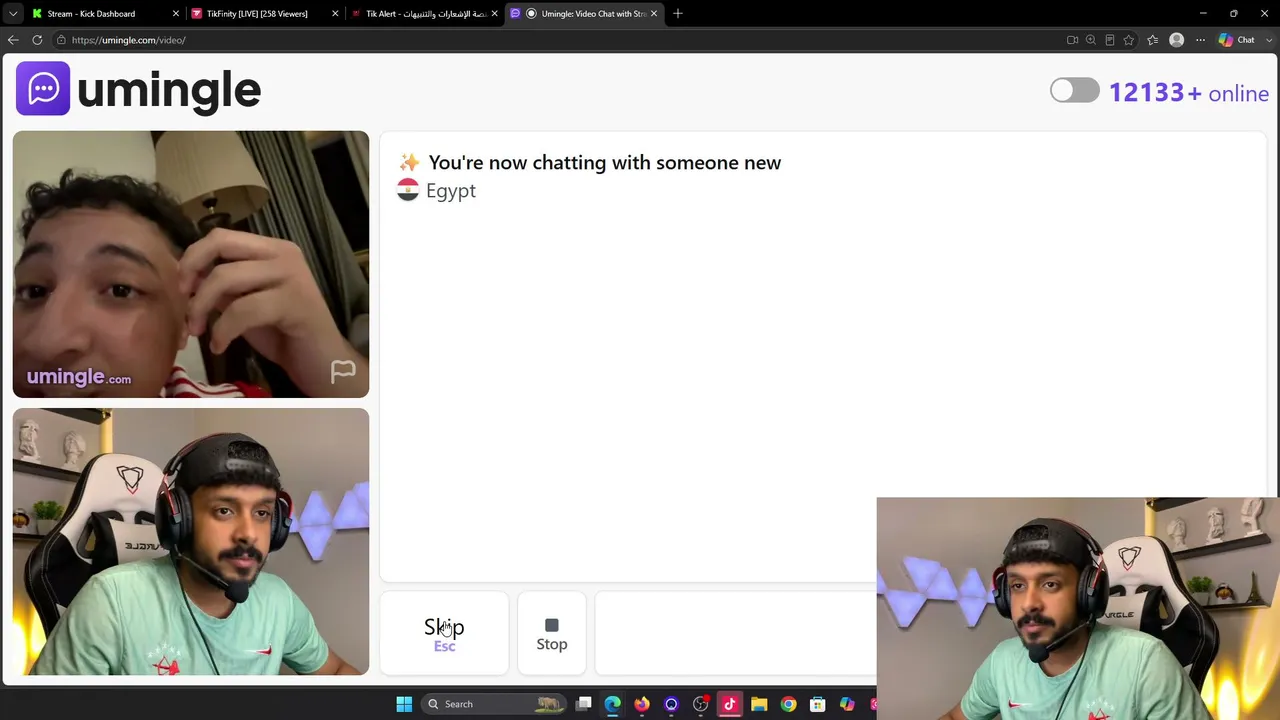Screen dimensions: 1280x720
Task: Close the Stream - Kick Dashboard tab
Action: tap(176, 13)
